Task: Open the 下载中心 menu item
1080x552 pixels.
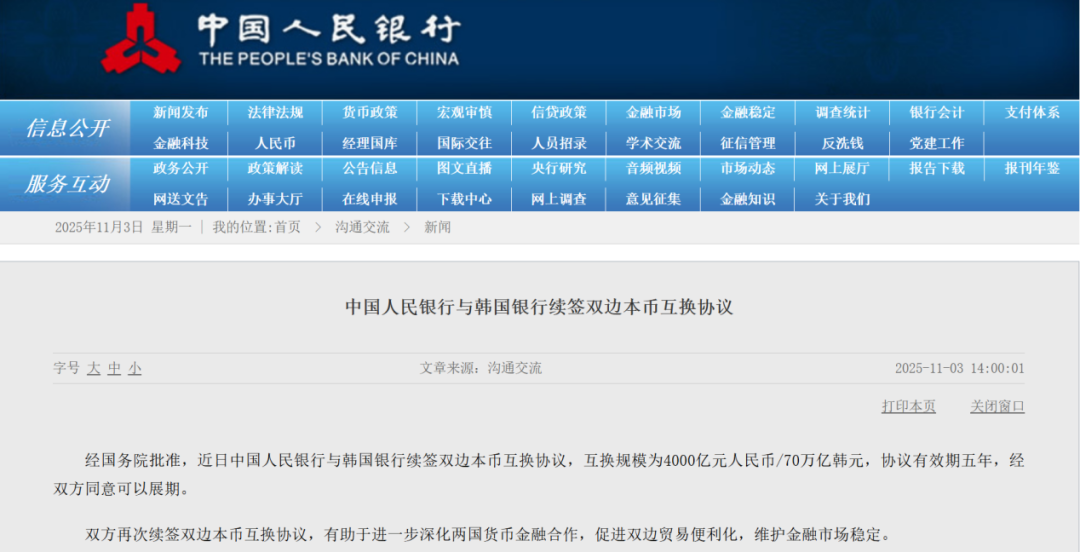Action: [464, 199]
